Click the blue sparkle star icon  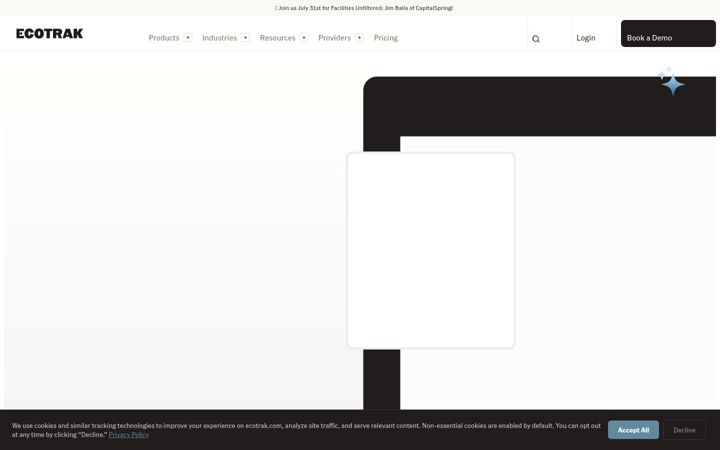[x=671, y=82]
